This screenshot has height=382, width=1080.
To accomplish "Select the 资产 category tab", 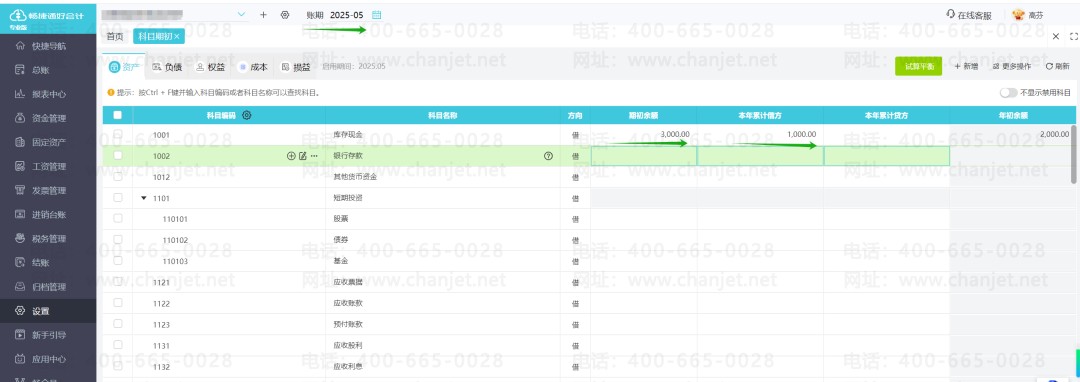I will (x=124, y=67).
